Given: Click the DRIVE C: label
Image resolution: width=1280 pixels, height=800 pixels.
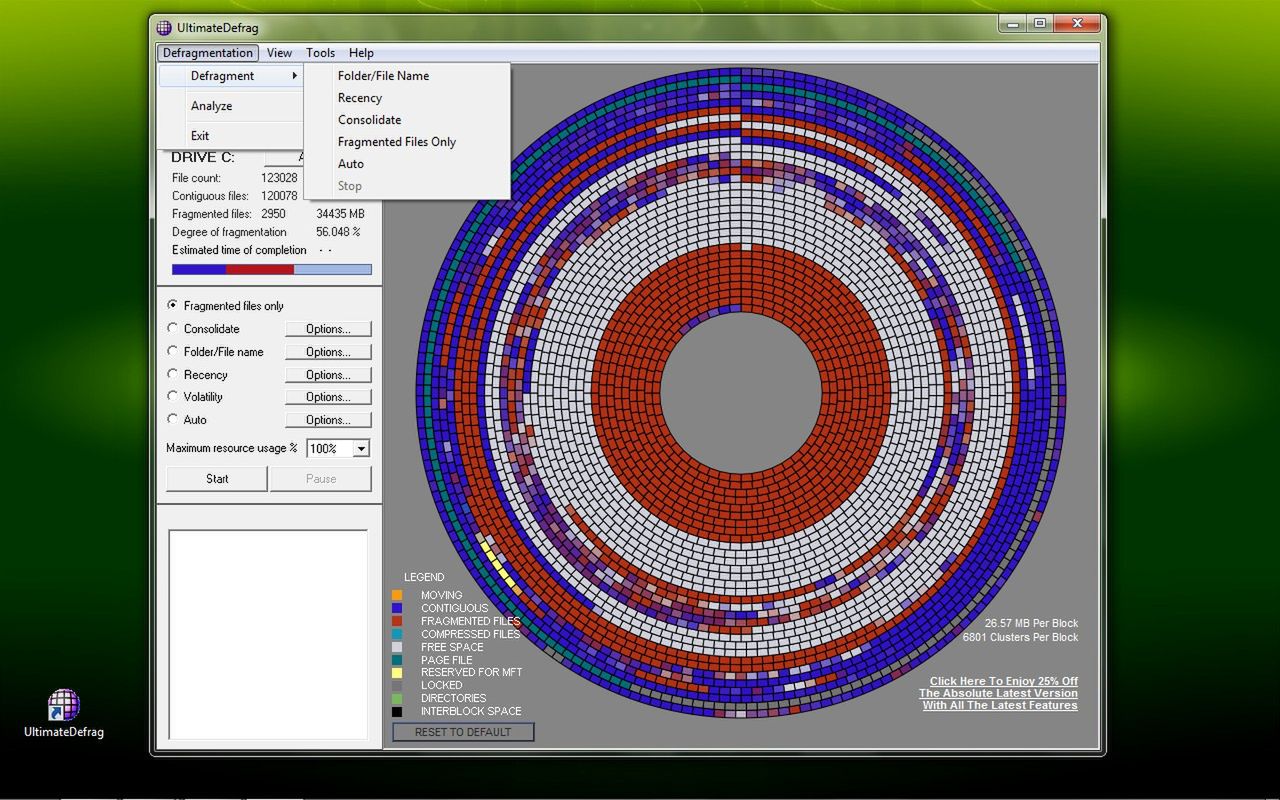Looking at the screenshot, I should (203, 158).
